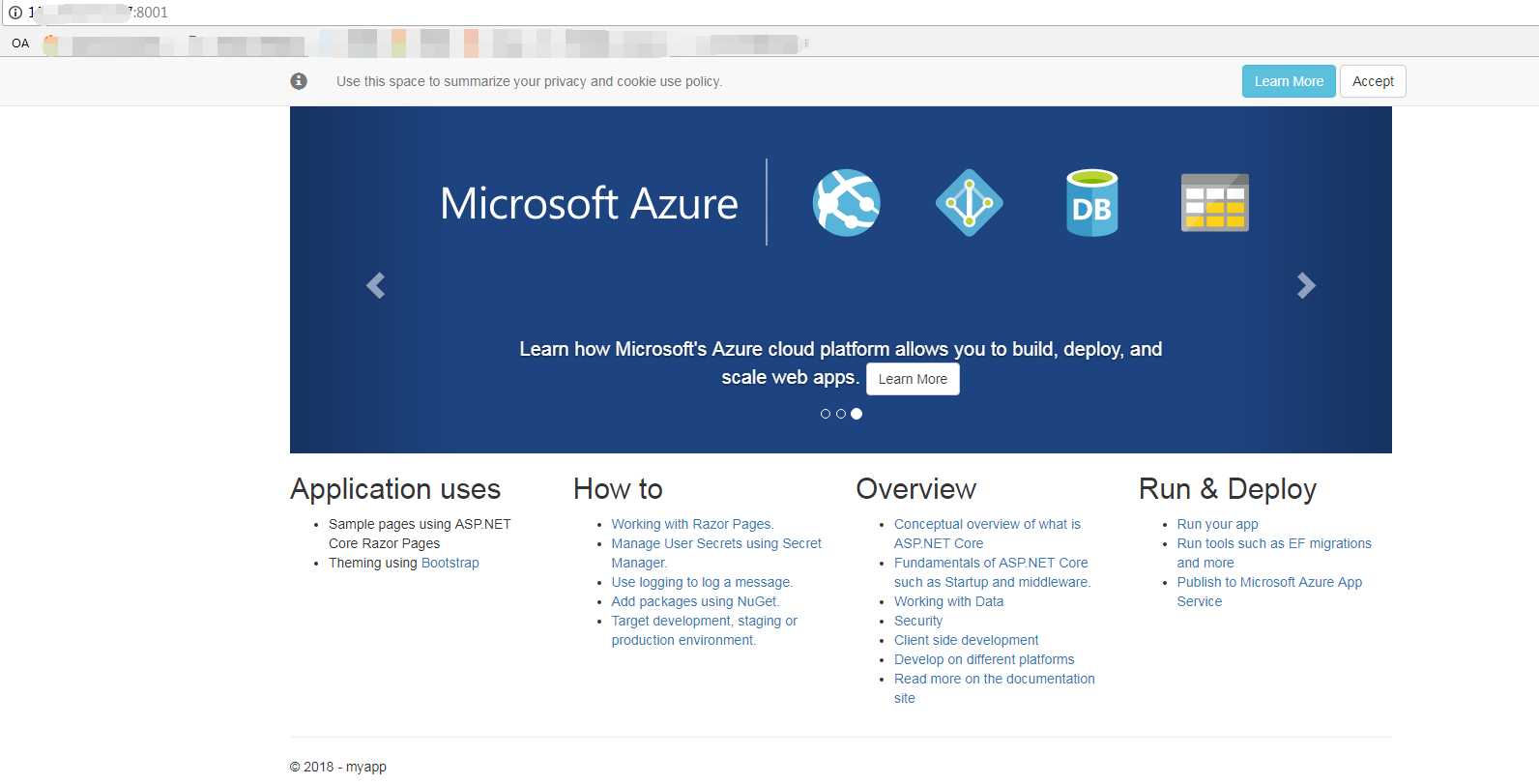Click the green-topped DB database icon
Screen dimensions: 1539x784
(x=1092, y=203)
